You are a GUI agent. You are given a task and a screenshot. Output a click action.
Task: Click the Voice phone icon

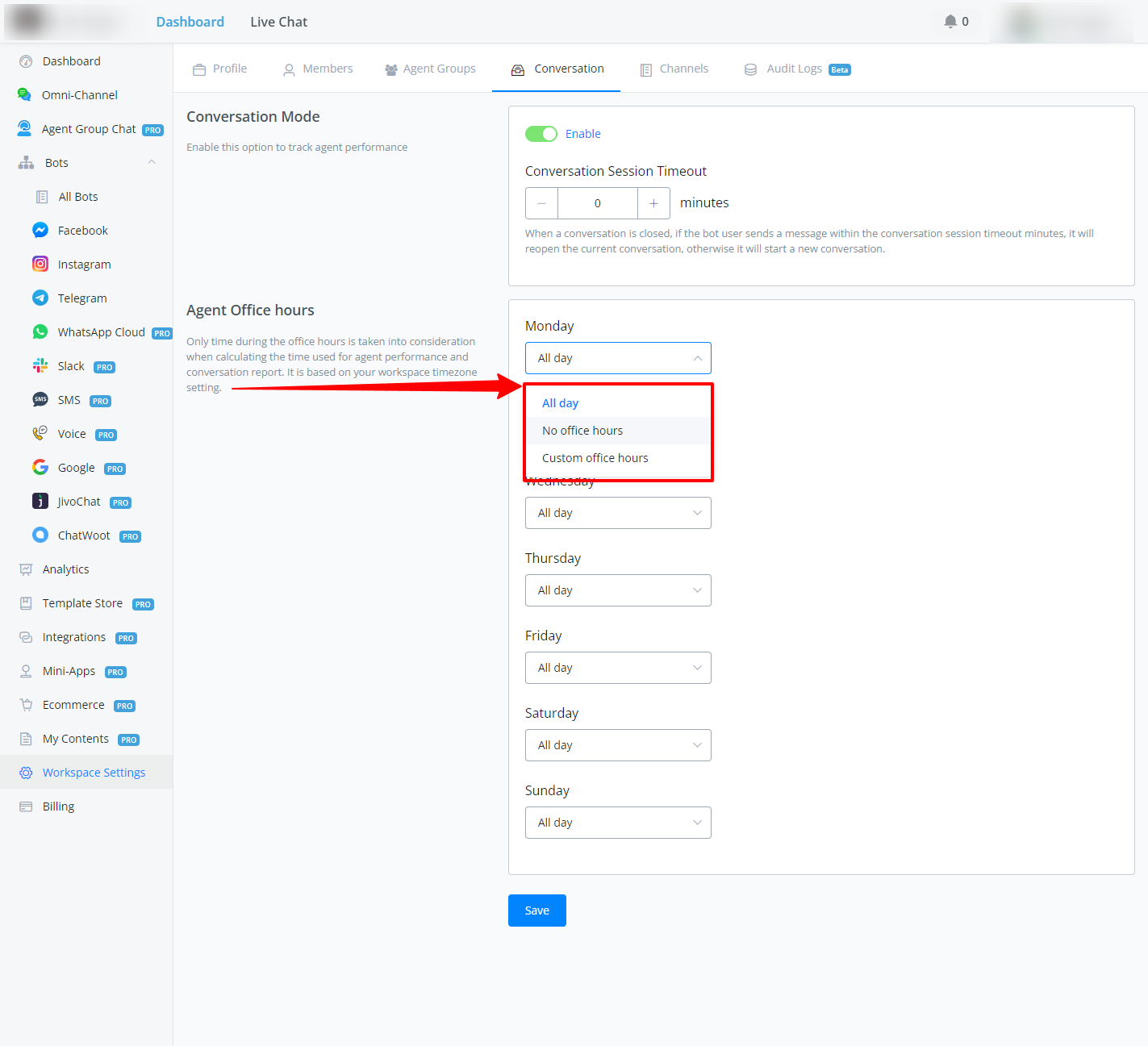click(x=40, y=433)
